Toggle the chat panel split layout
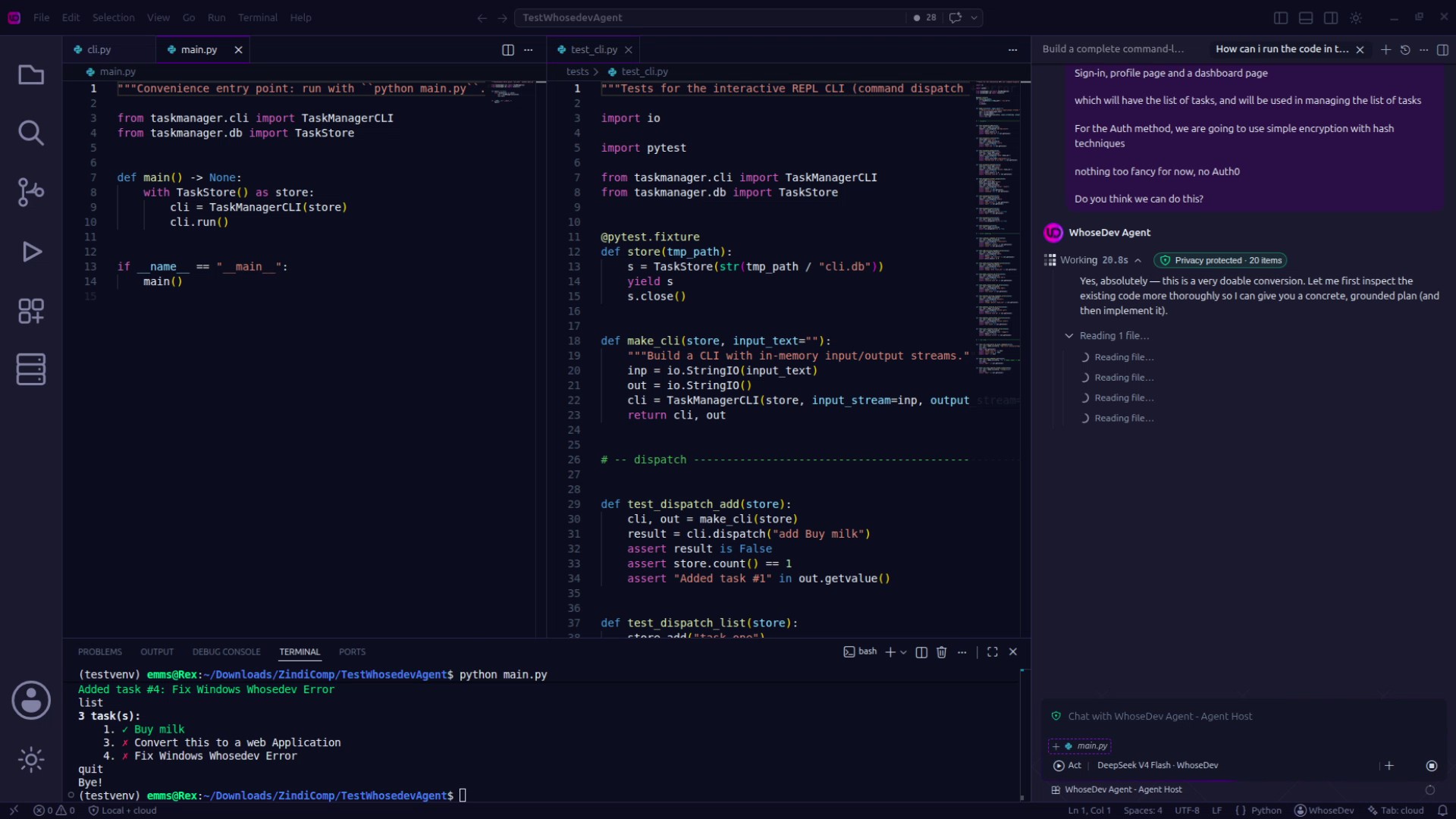Viewport: 1456px width, 819px height. pos(1442,49)
